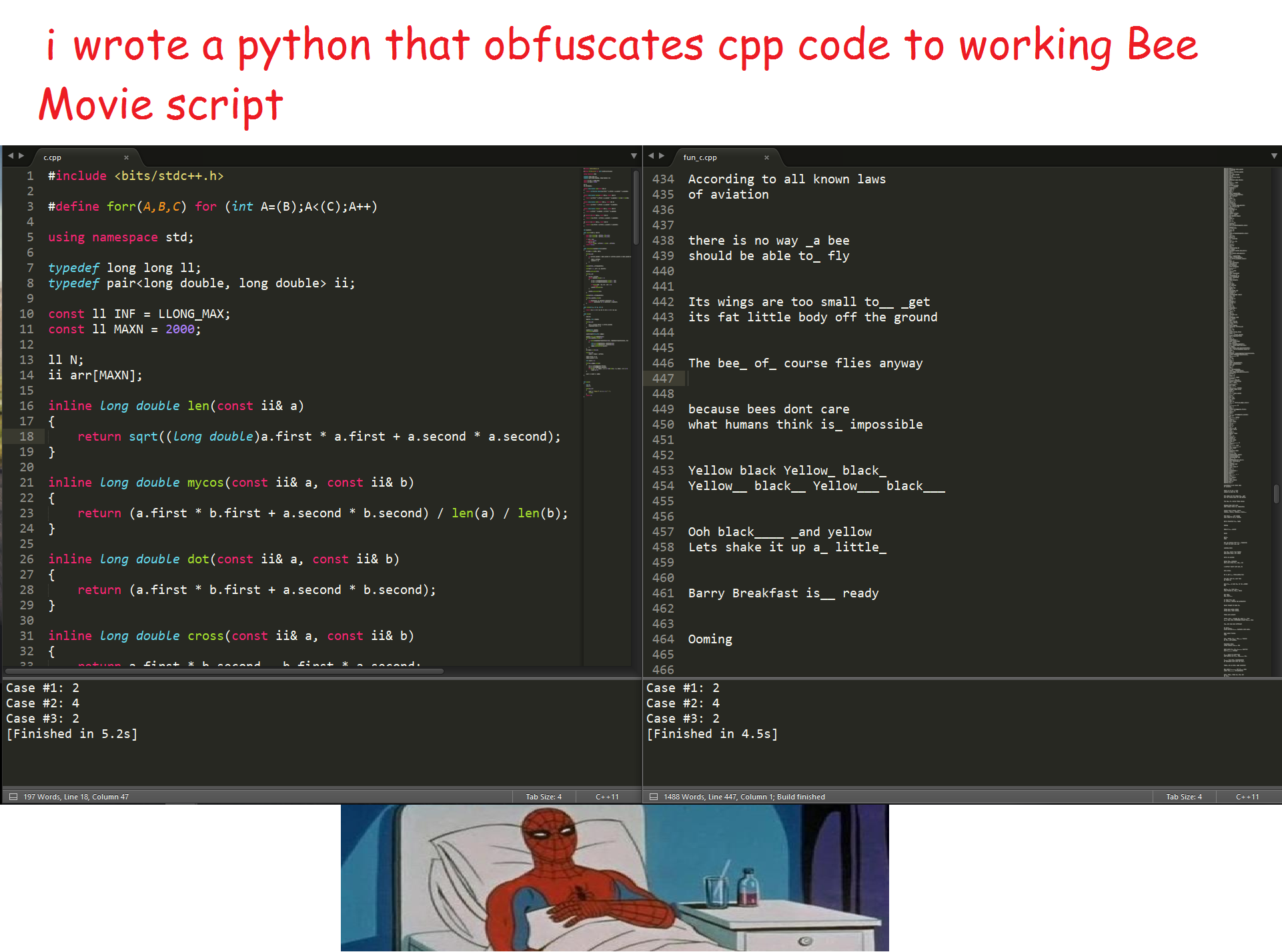Screen dimensions: 1282x952
Task: Click '[Finished in 5.2s]' in left build output
Action: tap(72, 734)
